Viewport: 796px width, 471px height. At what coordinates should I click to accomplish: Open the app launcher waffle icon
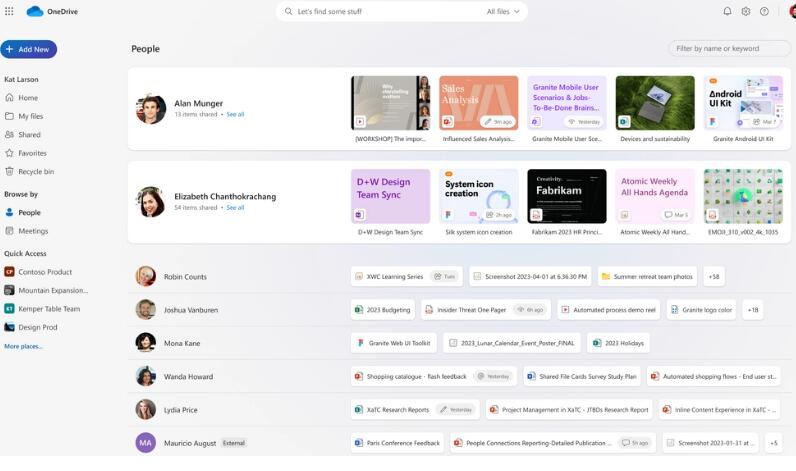[10, 11]
